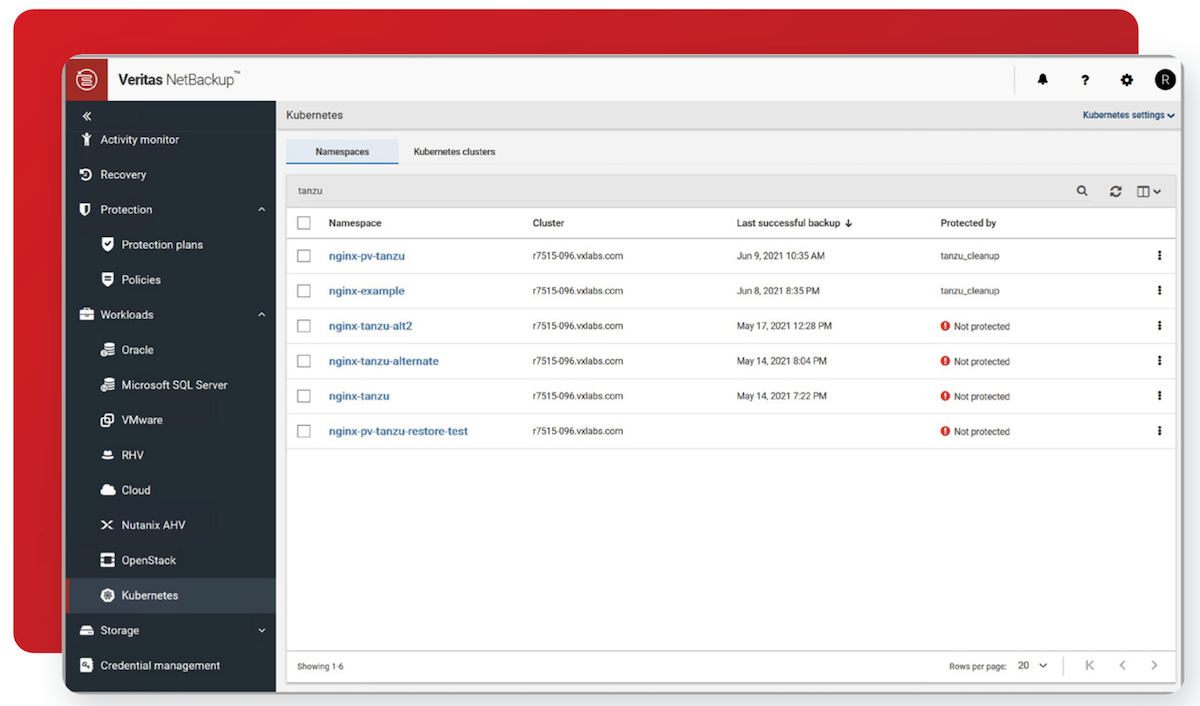Open the nginx-example namespace link
The width and height of the screenshot is (1200, 706).
pyautogui.click(x=367, y=291)
